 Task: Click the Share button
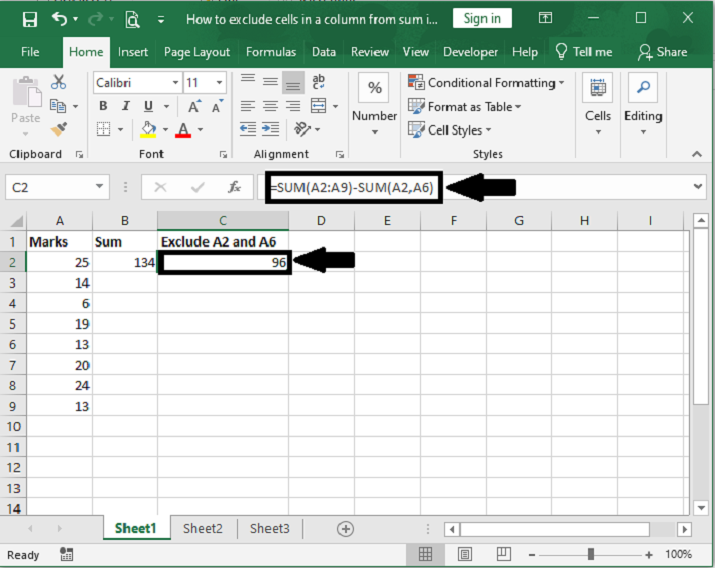tap(663, 52)
